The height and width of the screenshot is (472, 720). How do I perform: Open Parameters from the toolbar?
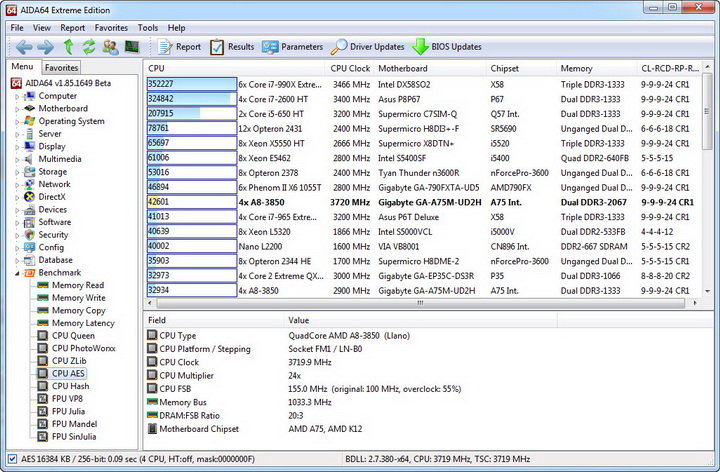[292, 47]
